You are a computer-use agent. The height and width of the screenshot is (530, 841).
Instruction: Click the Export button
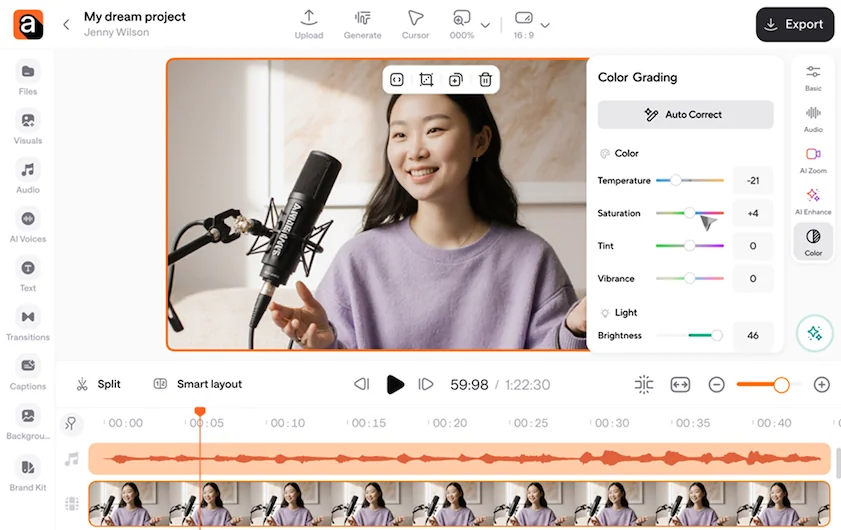coord(794,24)
